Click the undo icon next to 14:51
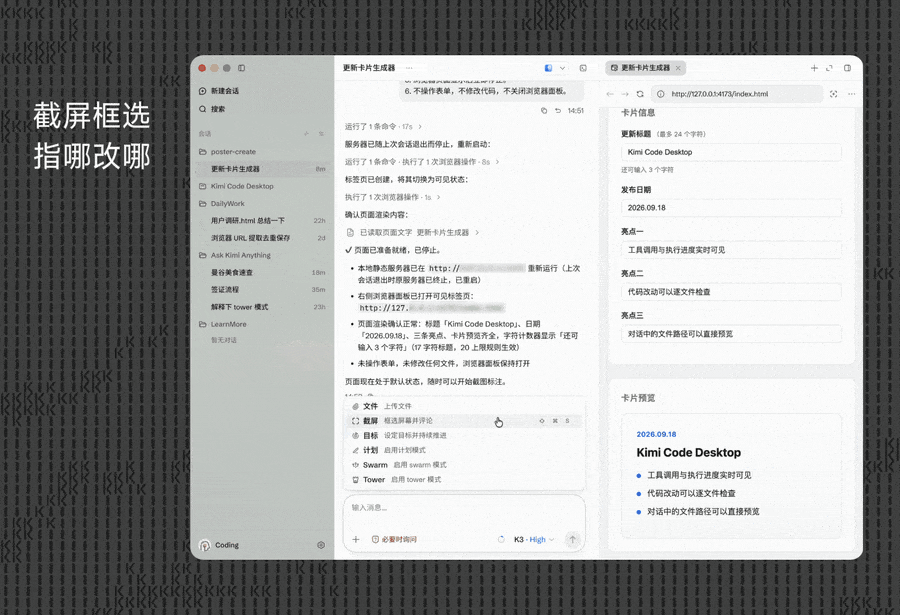 pyautogui.click(x=558, y=111)
